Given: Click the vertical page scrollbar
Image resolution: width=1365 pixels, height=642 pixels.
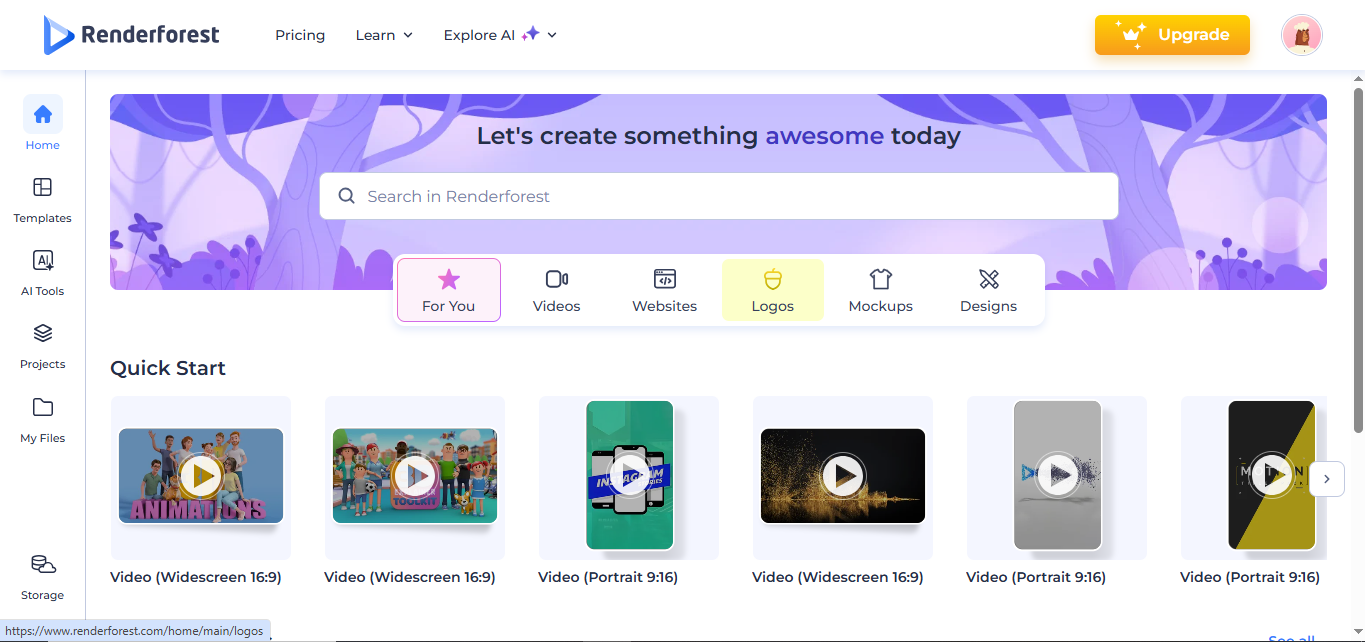Looking at the screenshot, I should (x=1358, y=260).
